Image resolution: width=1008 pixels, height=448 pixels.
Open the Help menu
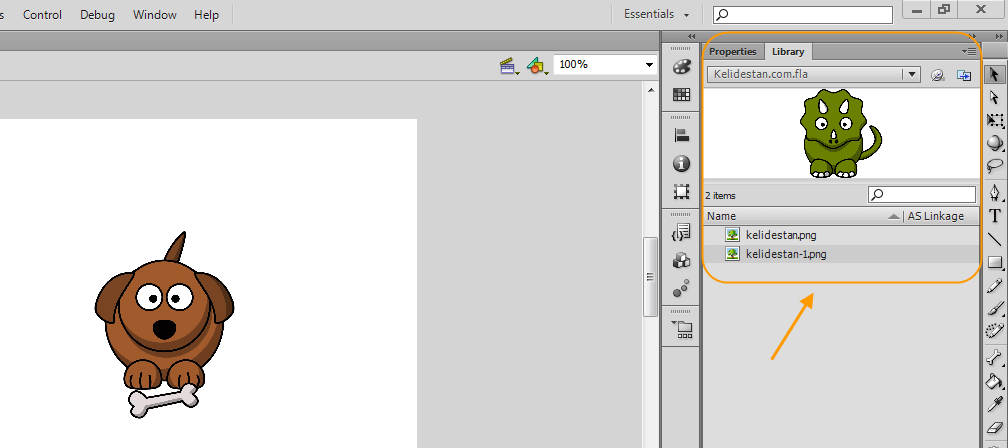206,14
